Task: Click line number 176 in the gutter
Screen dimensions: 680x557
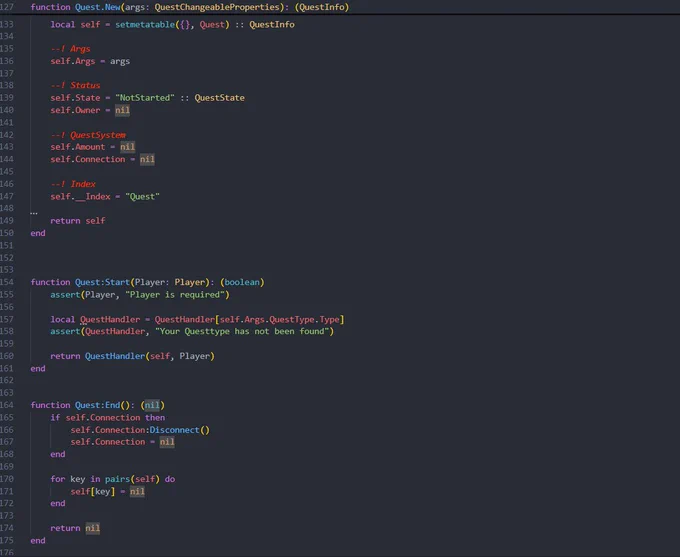Action: [7, 552]
